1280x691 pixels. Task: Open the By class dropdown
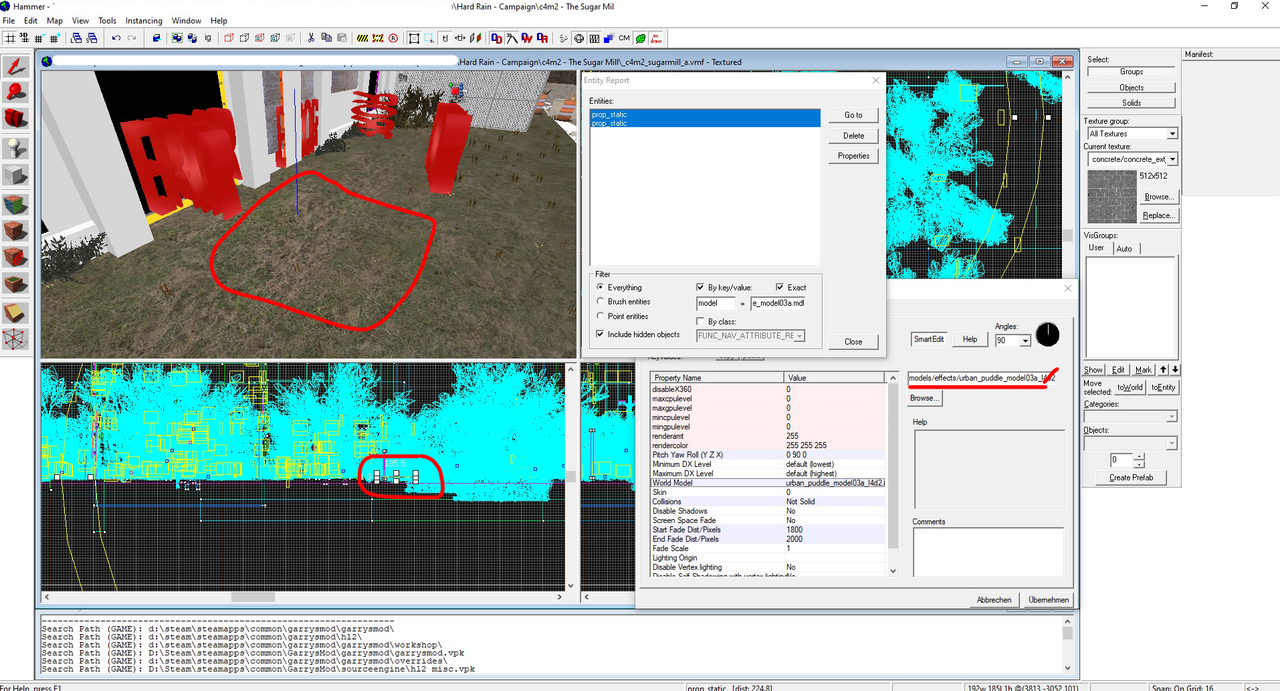pyautogui.click(x=799, y=336)
